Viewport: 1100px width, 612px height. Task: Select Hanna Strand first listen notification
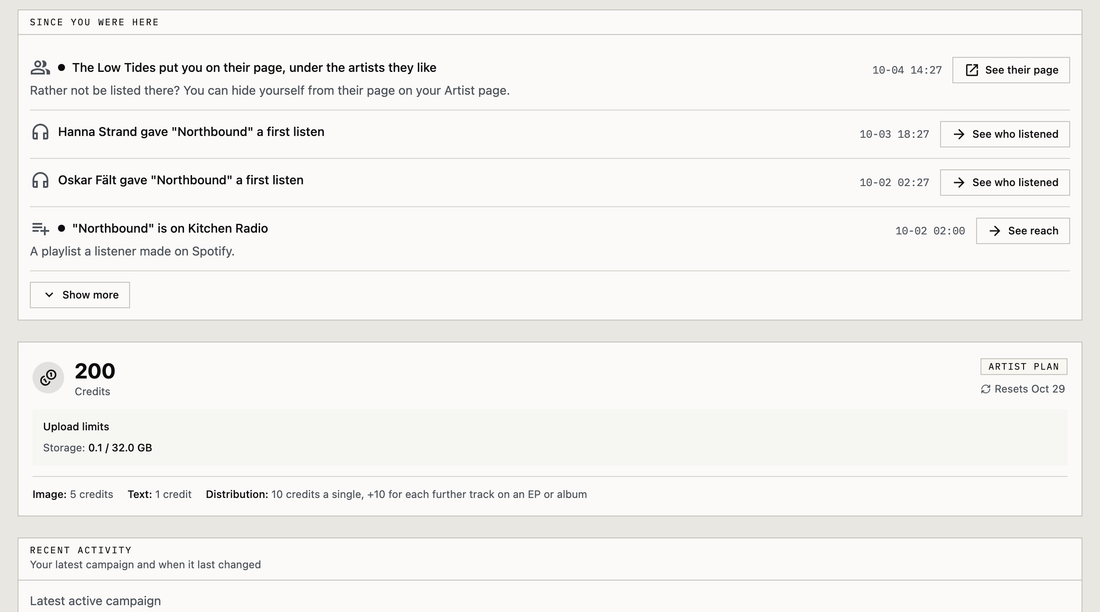(191, 132)
